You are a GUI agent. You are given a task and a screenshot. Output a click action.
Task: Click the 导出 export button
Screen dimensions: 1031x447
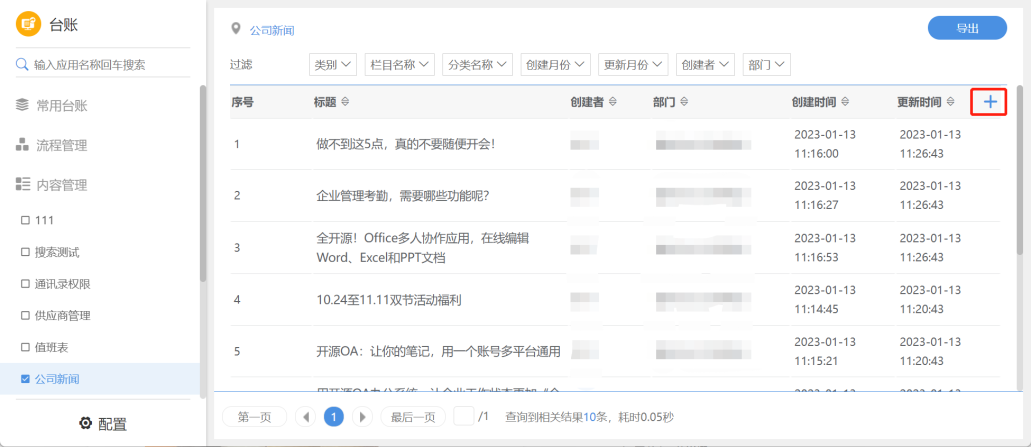pyautogui.click(x=967, y=28)
